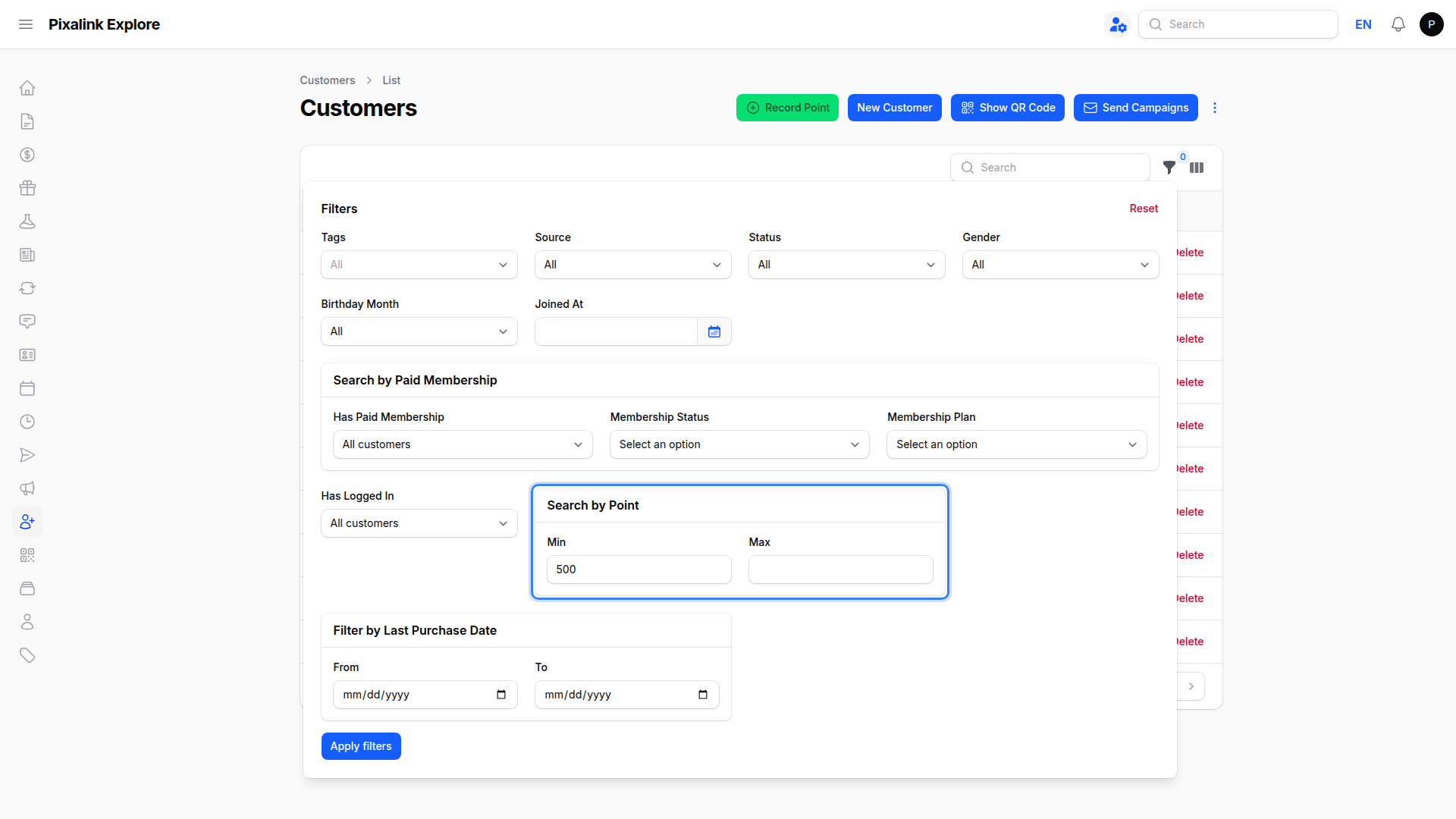Open the newspaper icon in sidebar
The width and height of the screenshot is (1456, 819).
[x=27, y=255]
